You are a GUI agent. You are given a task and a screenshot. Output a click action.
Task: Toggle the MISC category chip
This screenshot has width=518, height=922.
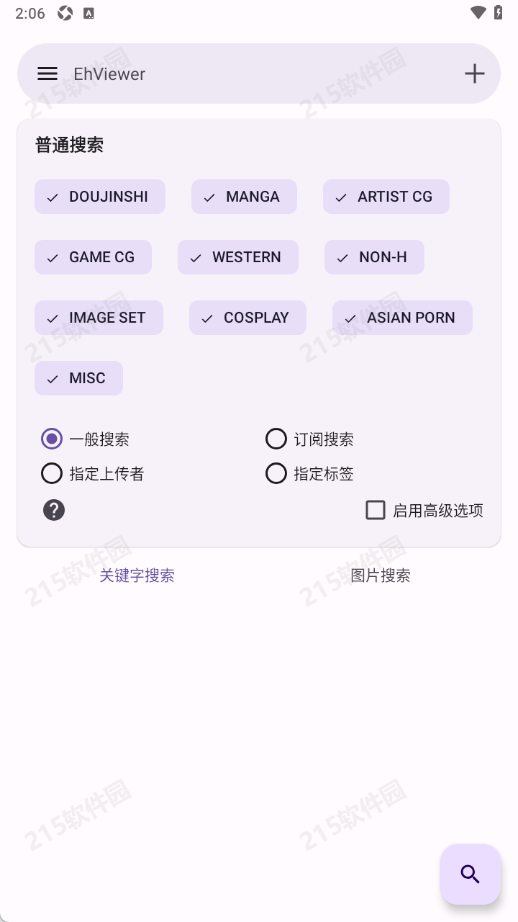point(79,378)
